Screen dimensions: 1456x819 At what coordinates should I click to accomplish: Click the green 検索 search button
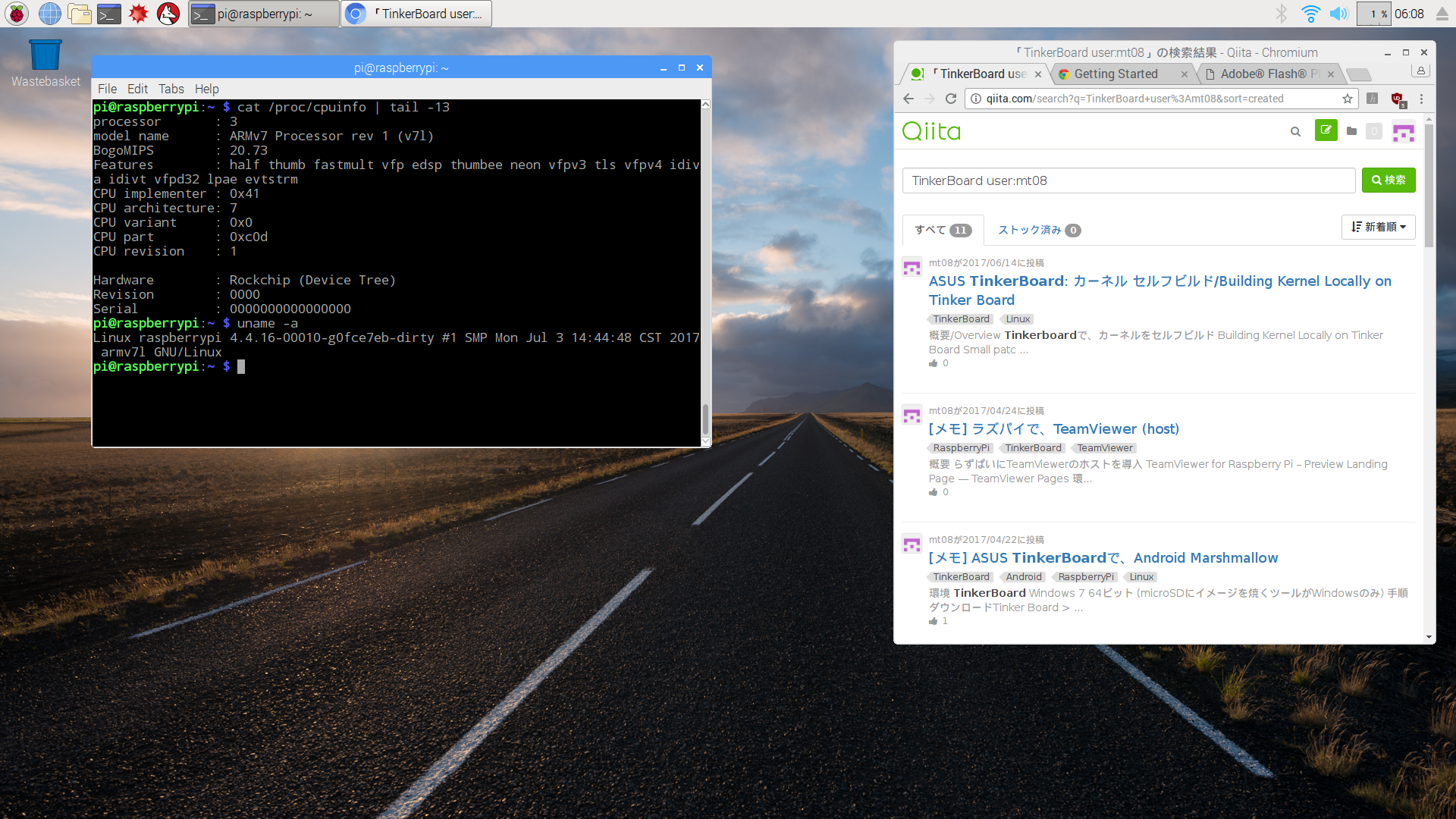(x=1389, y=180)
